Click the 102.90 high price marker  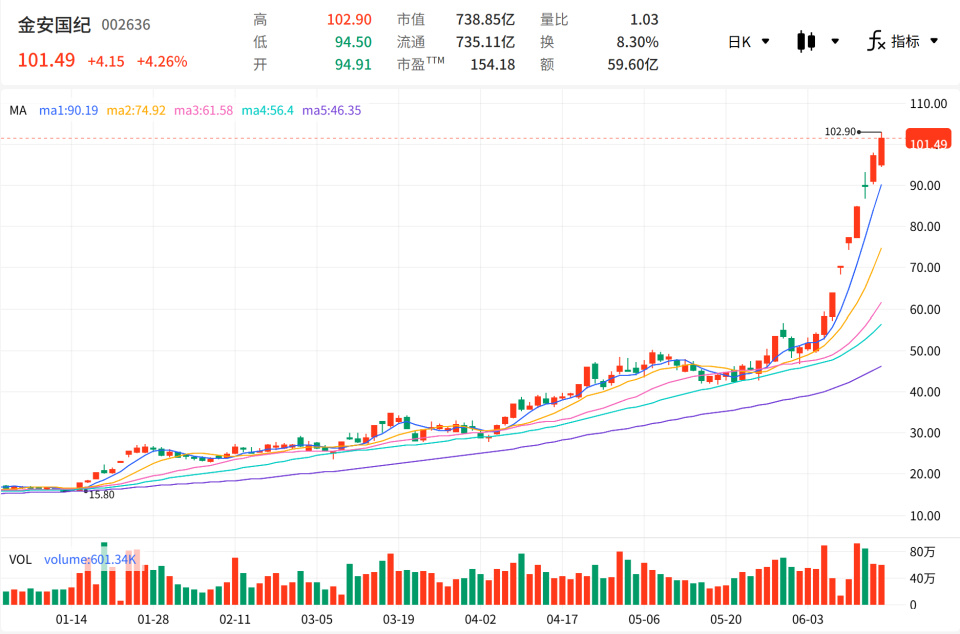click(840, 132)
